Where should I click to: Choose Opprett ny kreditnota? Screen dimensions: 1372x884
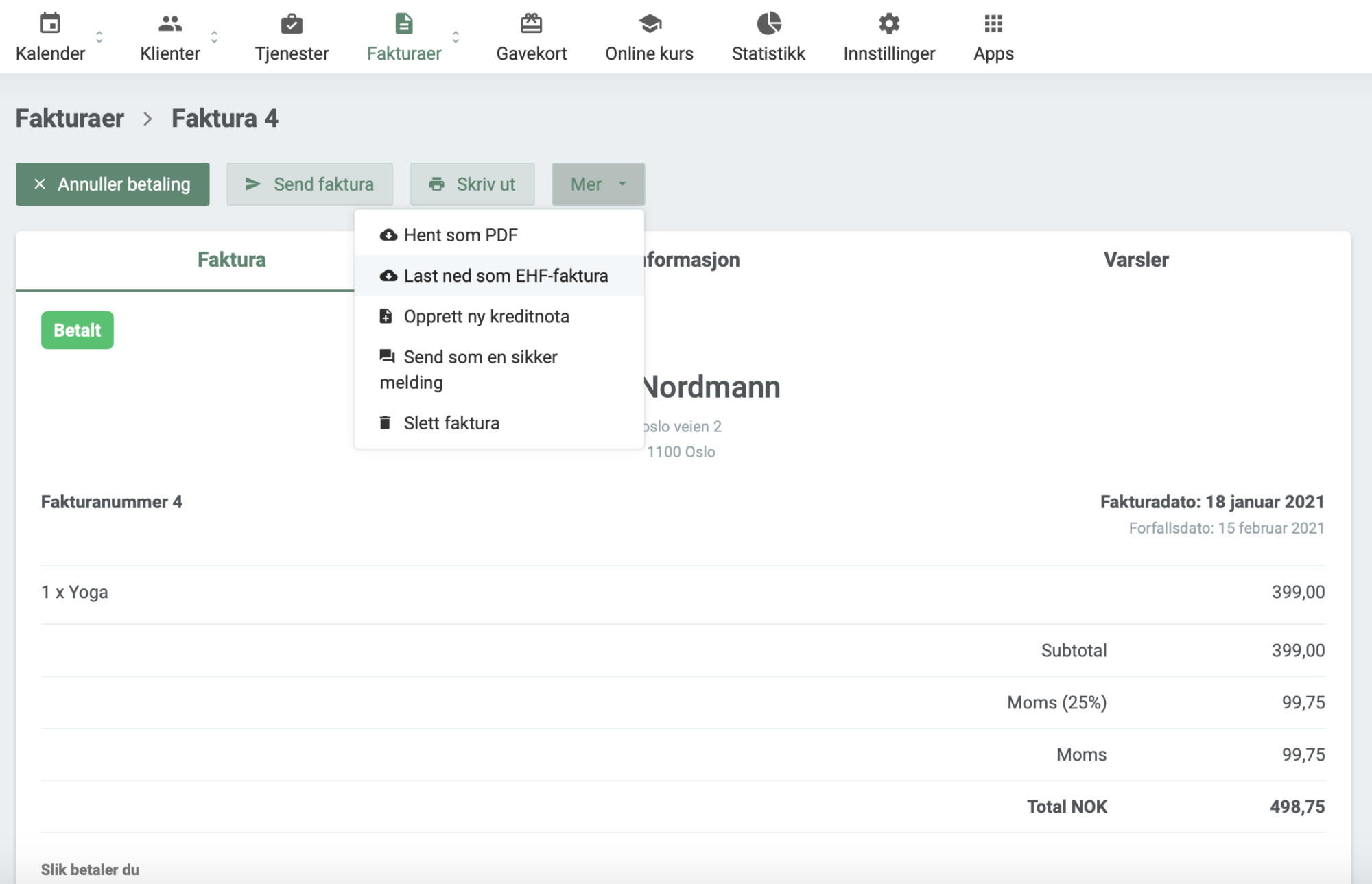tap(499, 316)
